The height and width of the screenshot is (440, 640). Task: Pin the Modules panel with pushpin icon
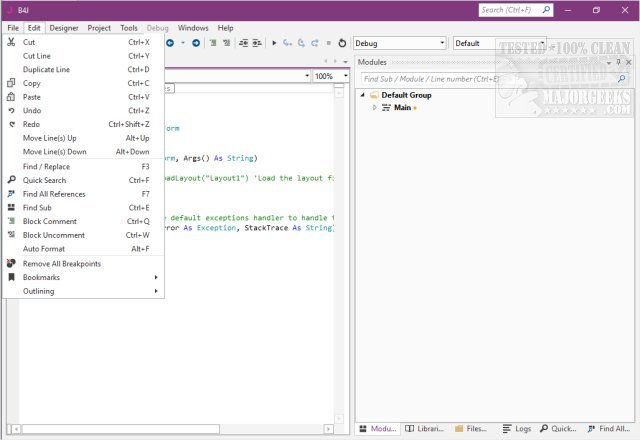pyautogui.click(x=616, y=62)
